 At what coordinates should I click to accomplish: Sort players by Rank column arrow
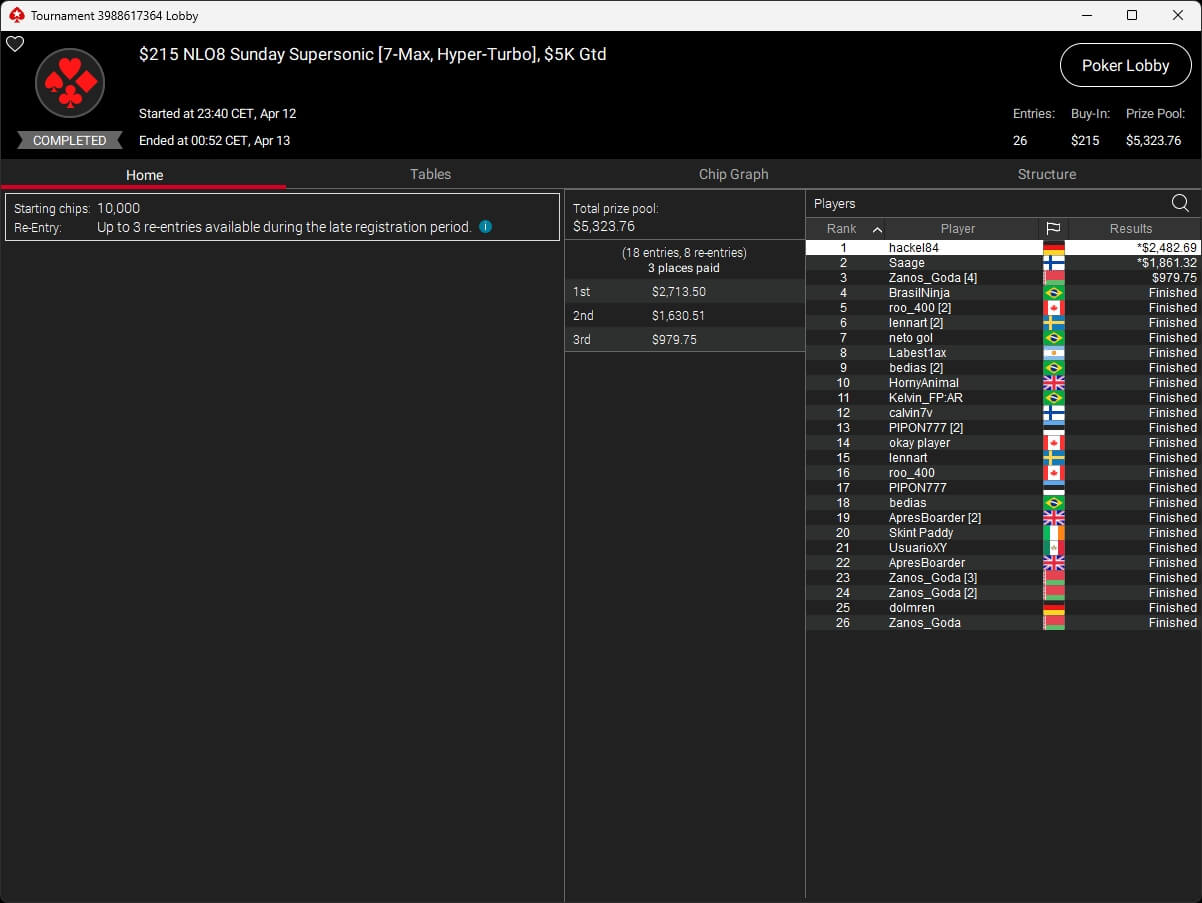point(877,229)
